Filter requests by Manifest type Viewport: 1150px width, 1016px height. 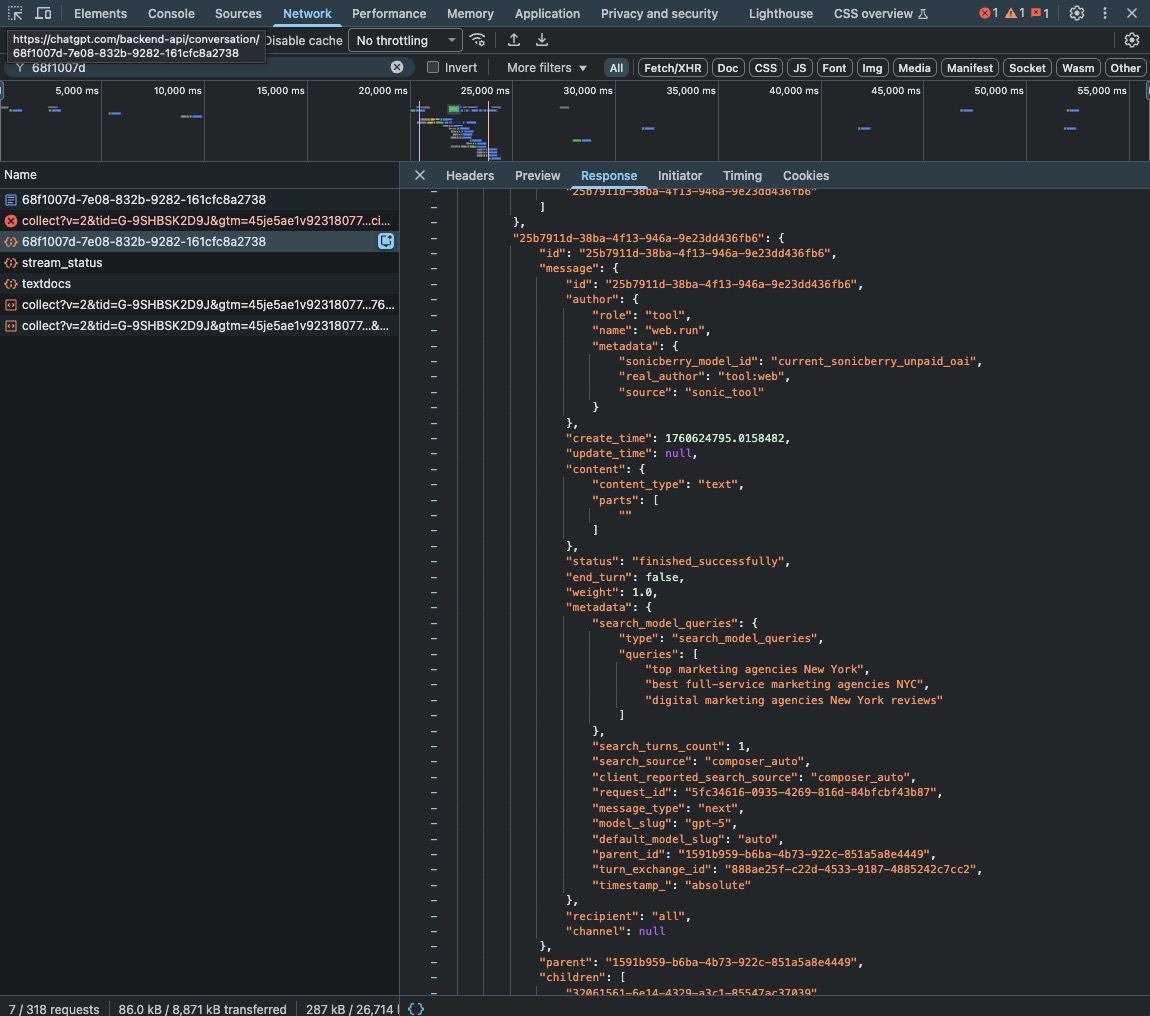(970, 67)
